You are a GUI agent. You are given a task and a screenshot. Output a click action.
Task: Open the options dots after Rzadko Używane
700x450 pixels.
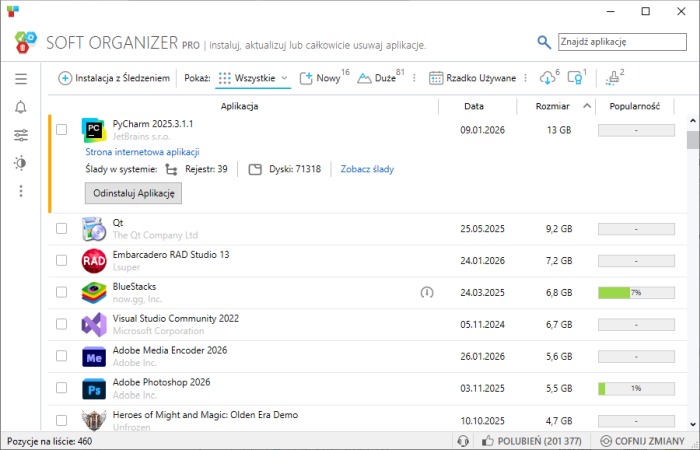525,78
